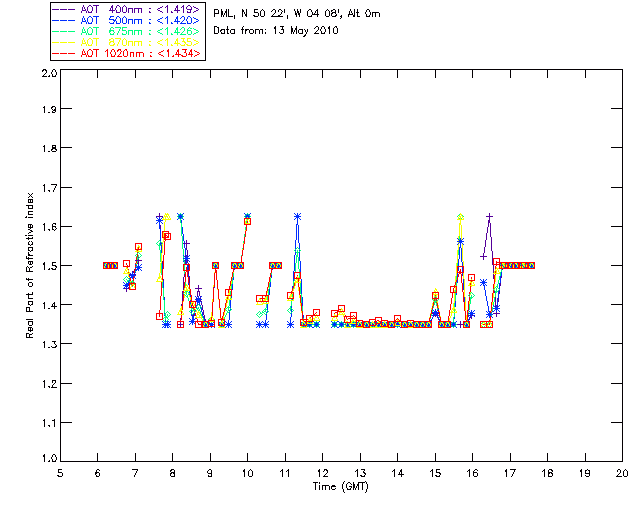The width and height of the screenshot is (640, 512).
Task: Click the red dashed line sample in legend
Action: coord(64,53)
